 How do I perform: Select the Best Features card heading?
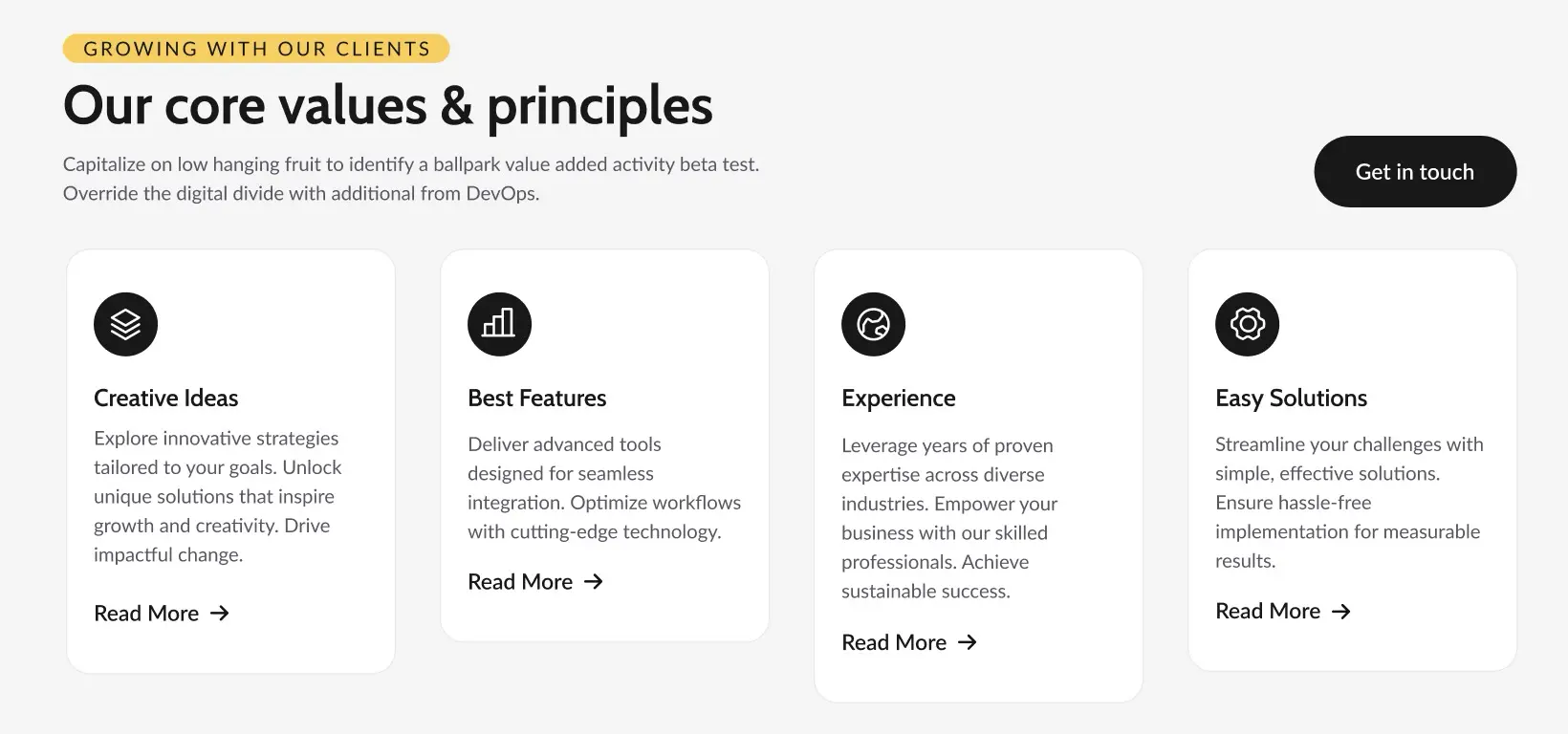537,398
